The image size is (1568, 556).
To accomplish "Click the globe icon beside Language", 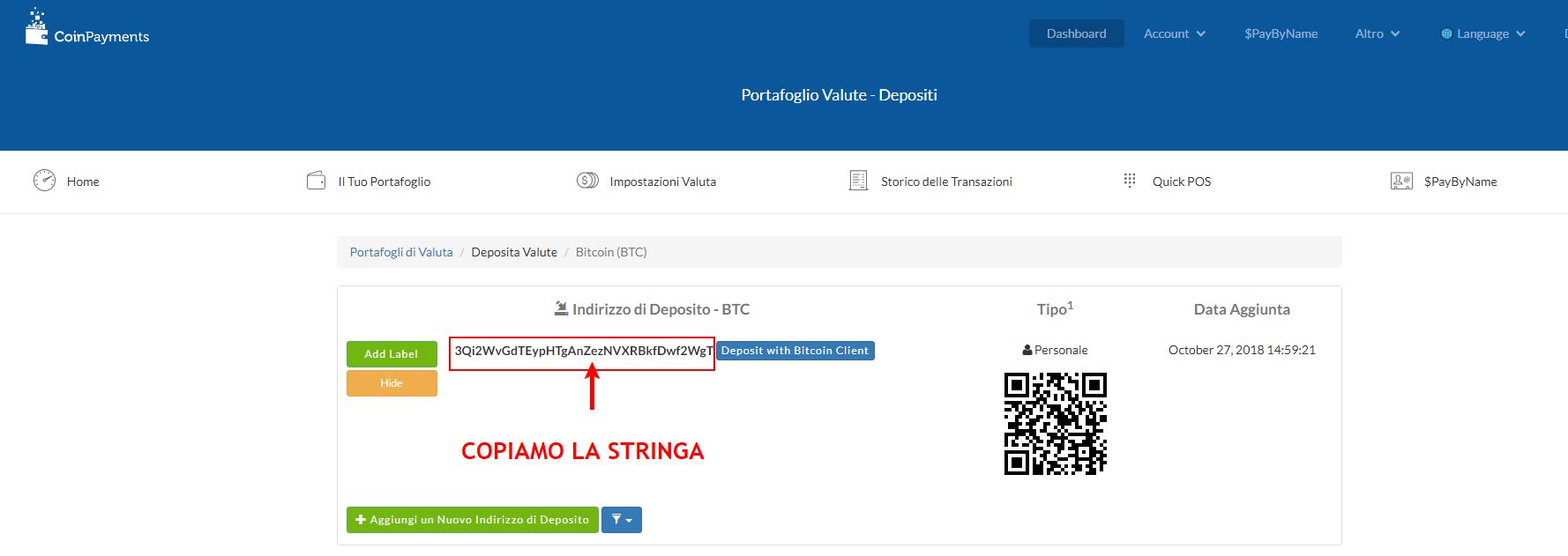I will point(1446,34).
